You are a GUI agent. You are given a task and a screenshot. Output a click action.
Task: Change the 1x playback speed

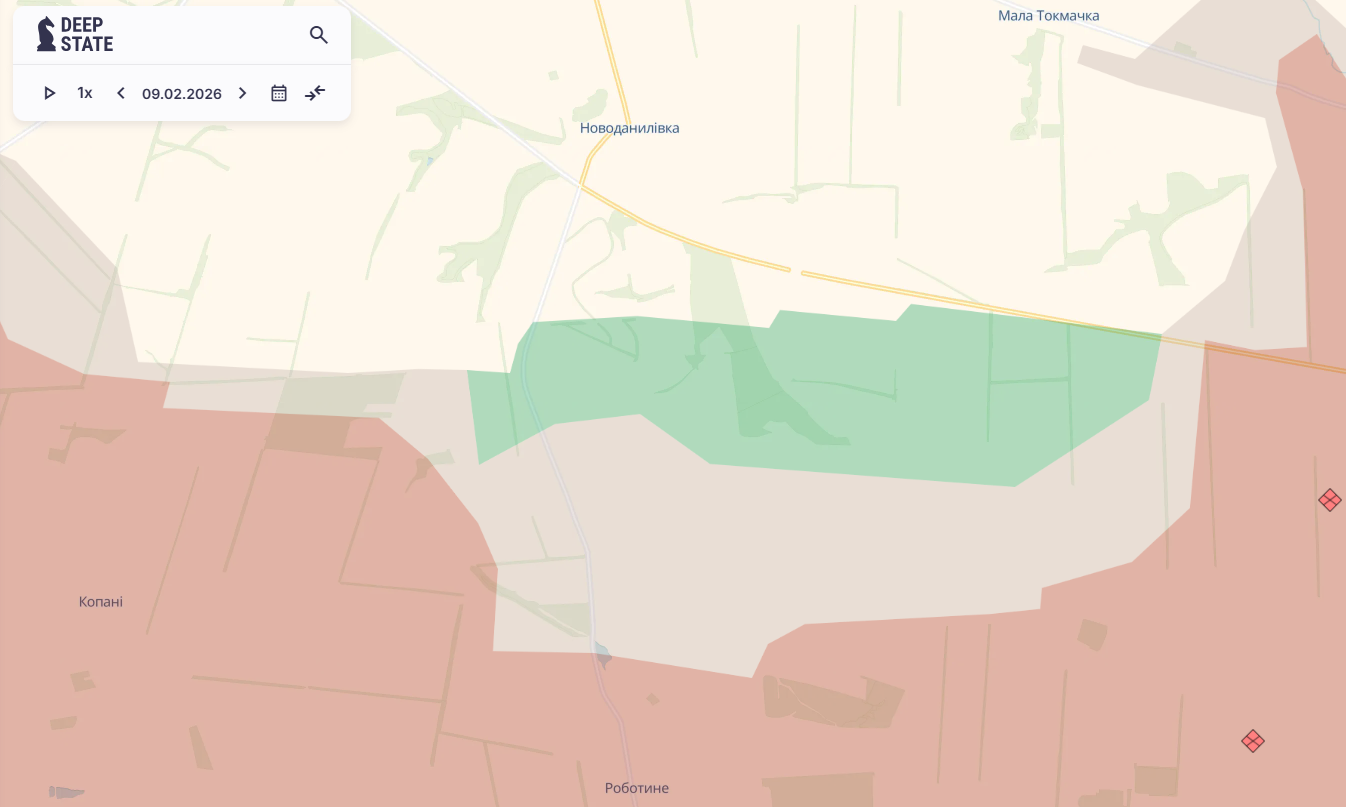click(85, 93)
